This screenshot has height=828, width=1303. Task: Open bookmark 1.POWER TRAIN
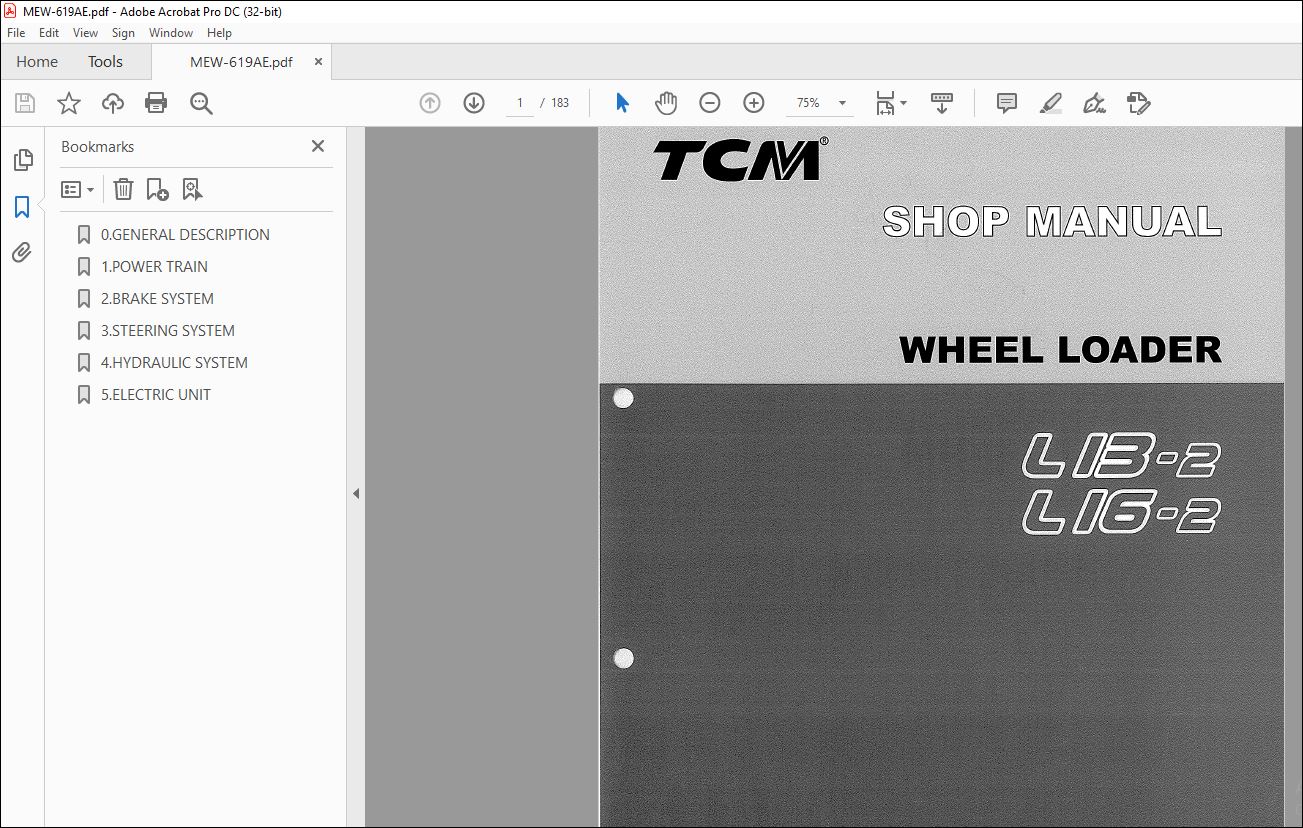pos(154,267)
